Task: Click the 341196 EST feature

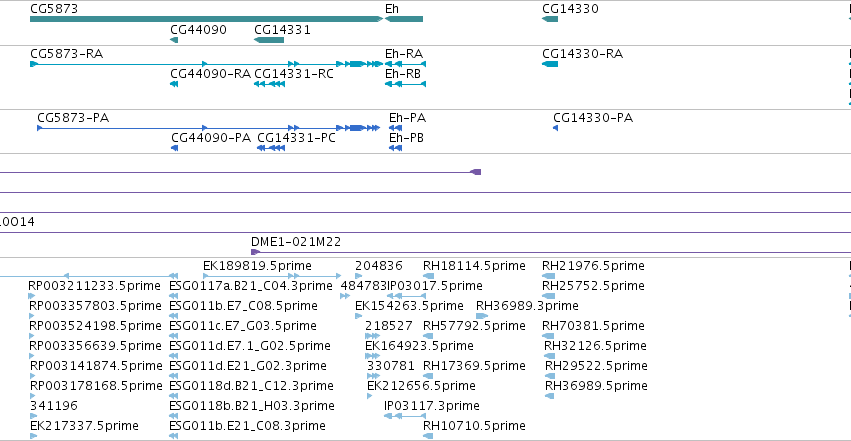Action: 33,417
